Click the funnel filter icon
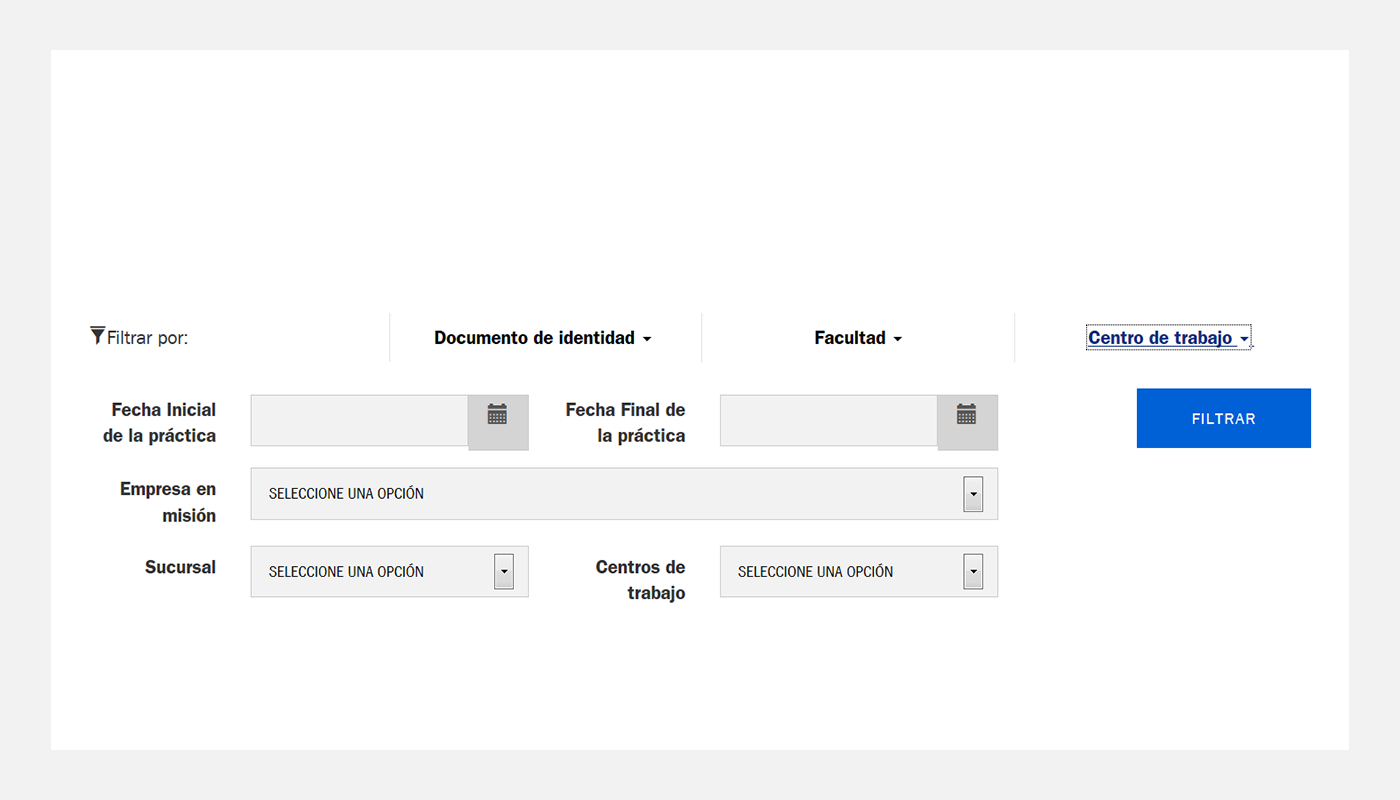Image resolution: width=1400 pixels, height=800 pixels. pos(97,336)
